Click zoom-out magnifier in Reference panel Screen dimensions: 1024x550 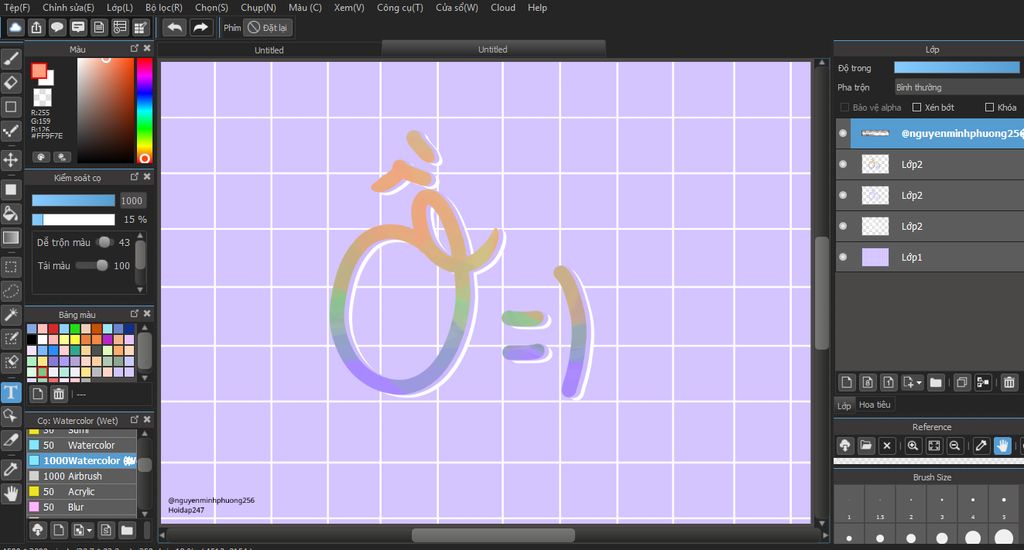point(955,445)
